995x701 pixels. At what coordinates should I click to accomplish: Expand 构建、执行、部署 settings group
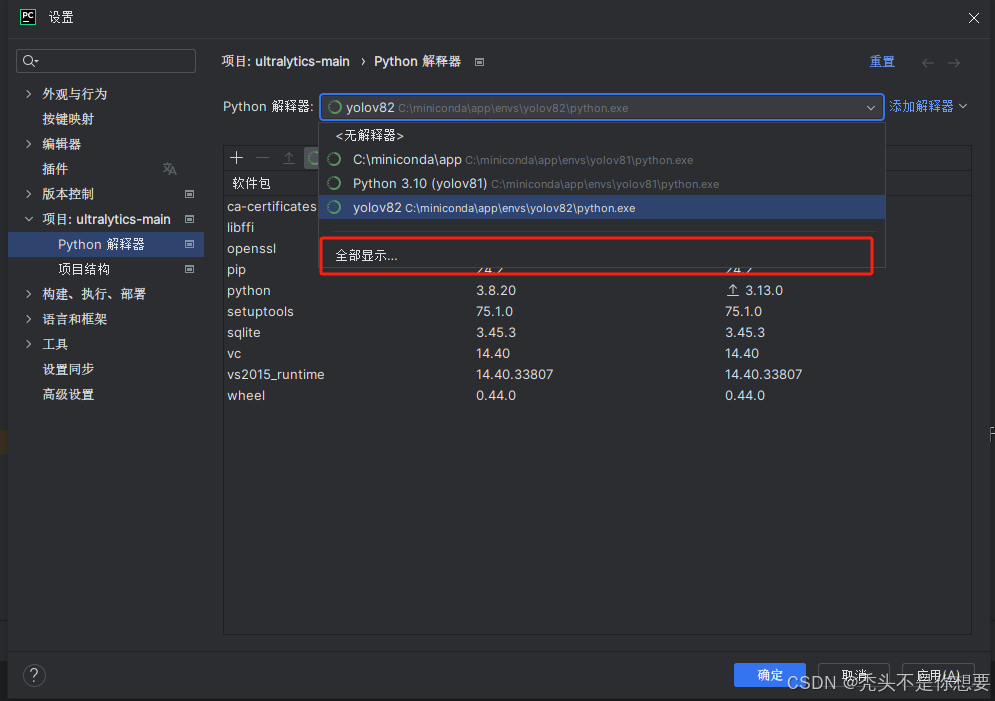point(29,294)
